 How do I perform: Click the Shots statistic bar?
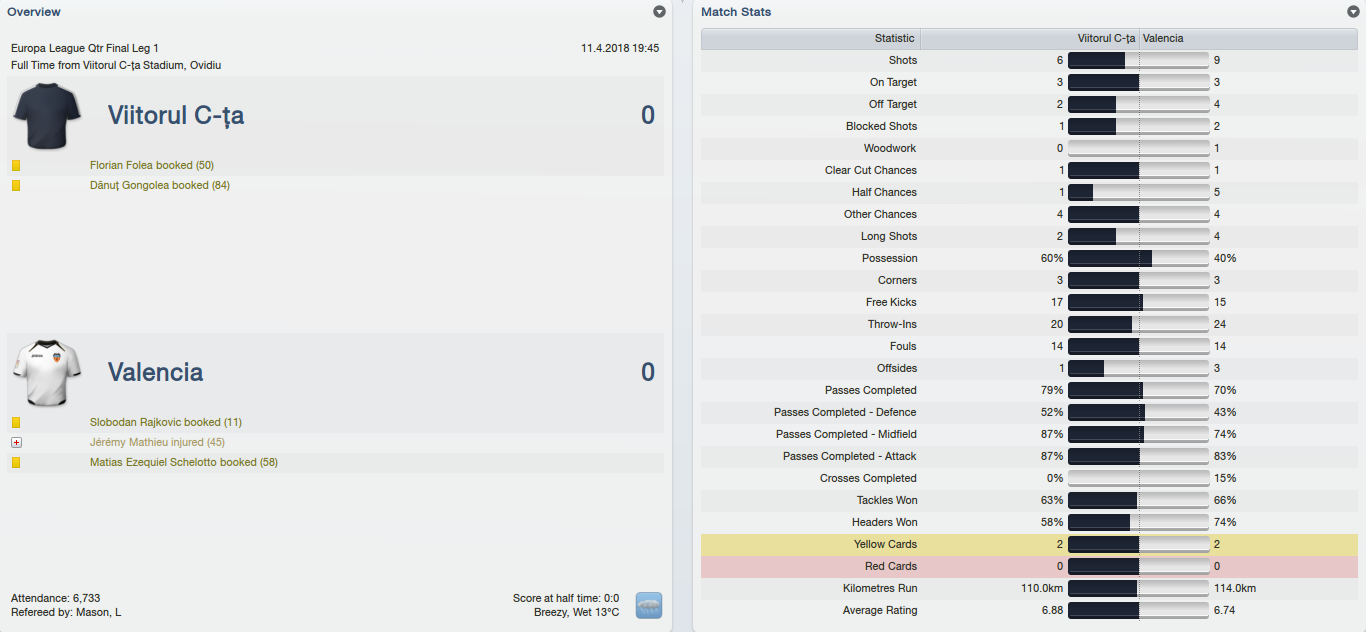[x=1138, y=60]
